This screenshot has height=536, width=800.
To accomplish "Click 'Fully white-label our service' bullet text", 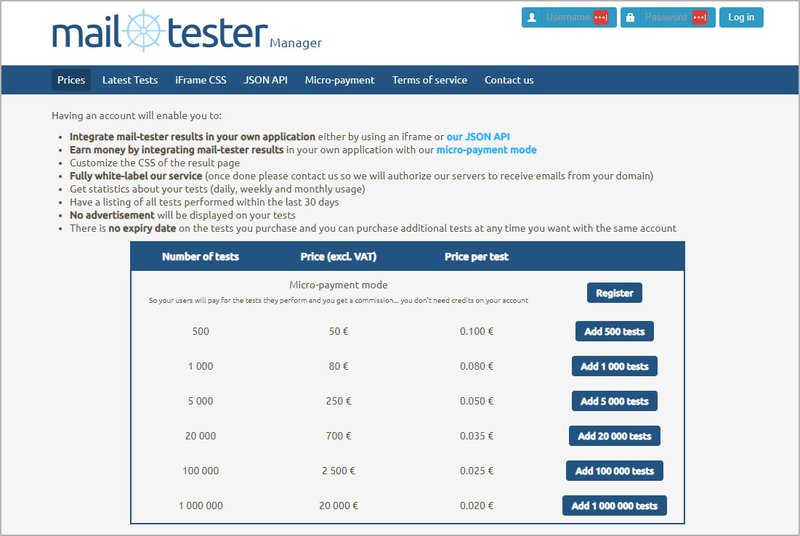I will 136,176.
